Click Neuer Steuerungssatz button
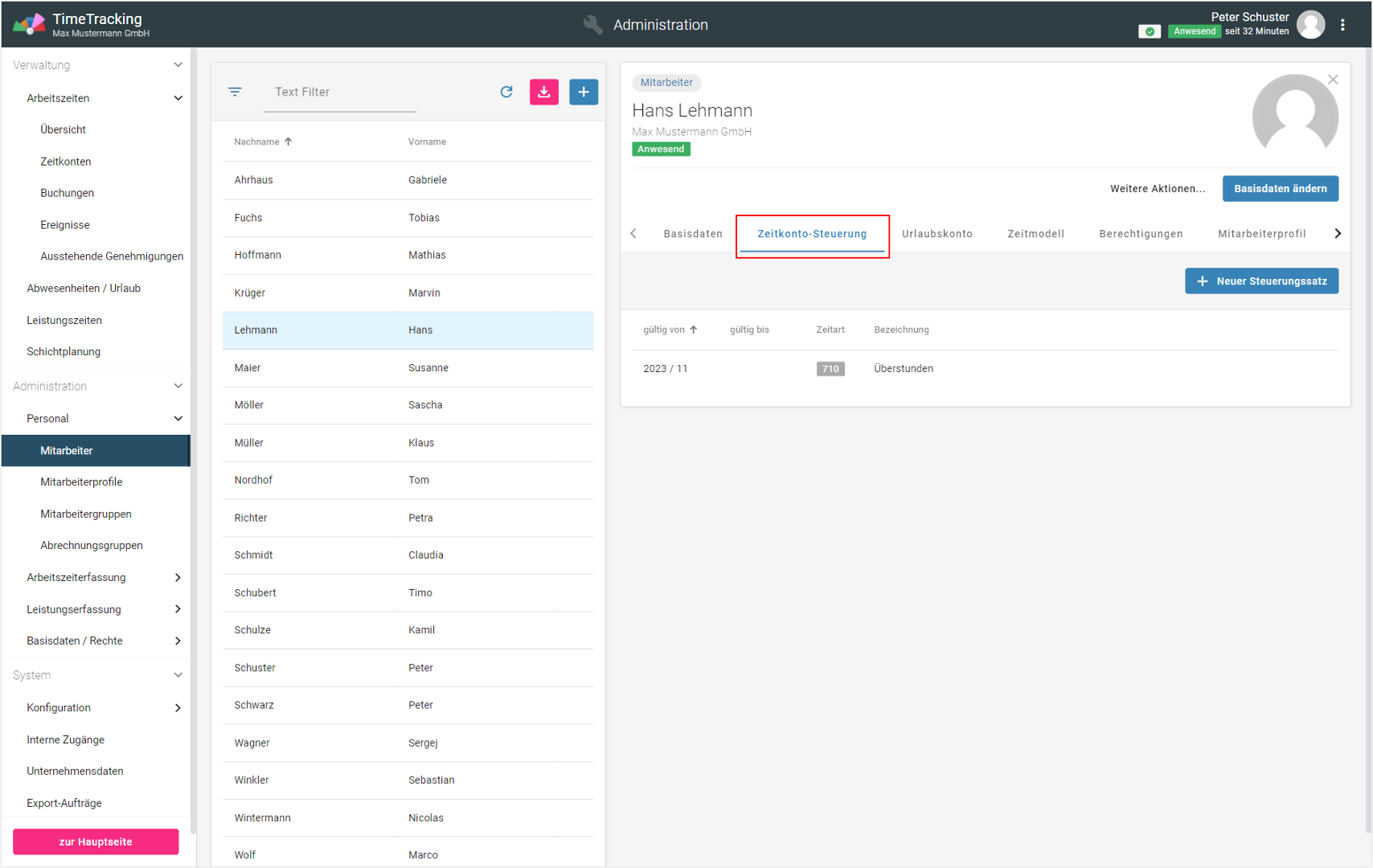 coord(1261,281)
